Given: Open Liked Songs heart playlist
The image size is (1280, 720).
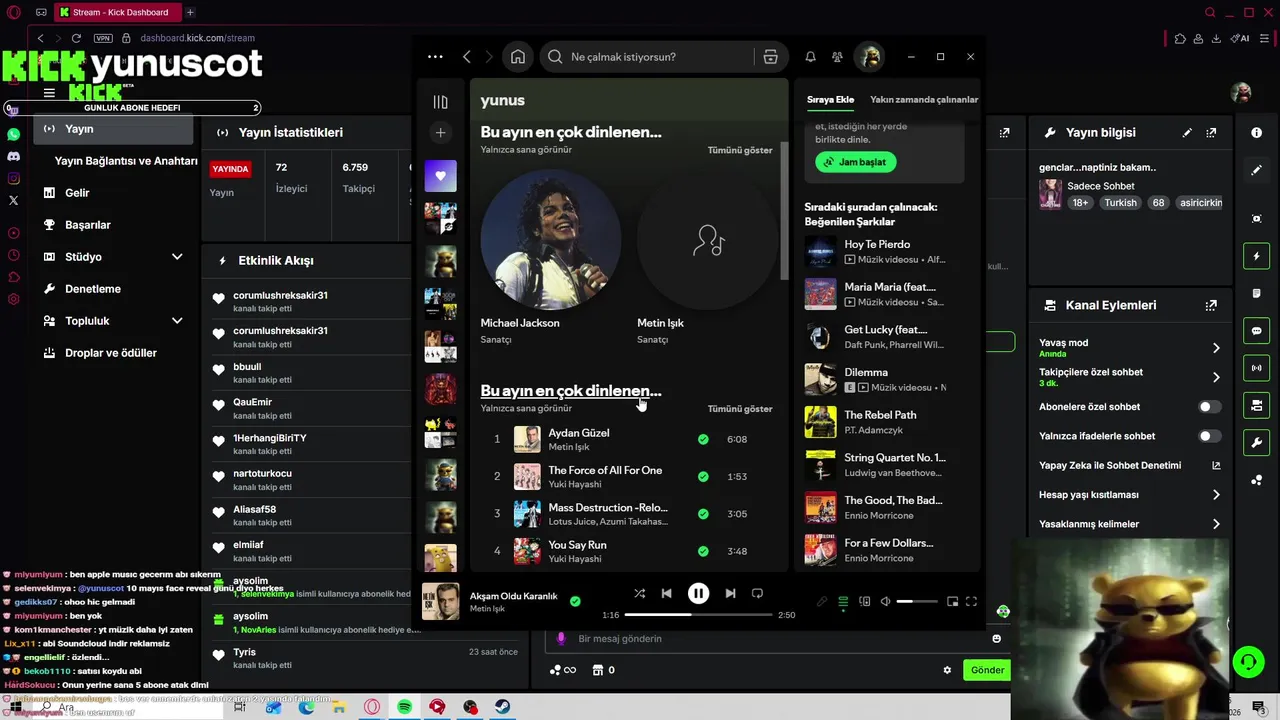Looking at the screenshot, I should tap(440, 176).
